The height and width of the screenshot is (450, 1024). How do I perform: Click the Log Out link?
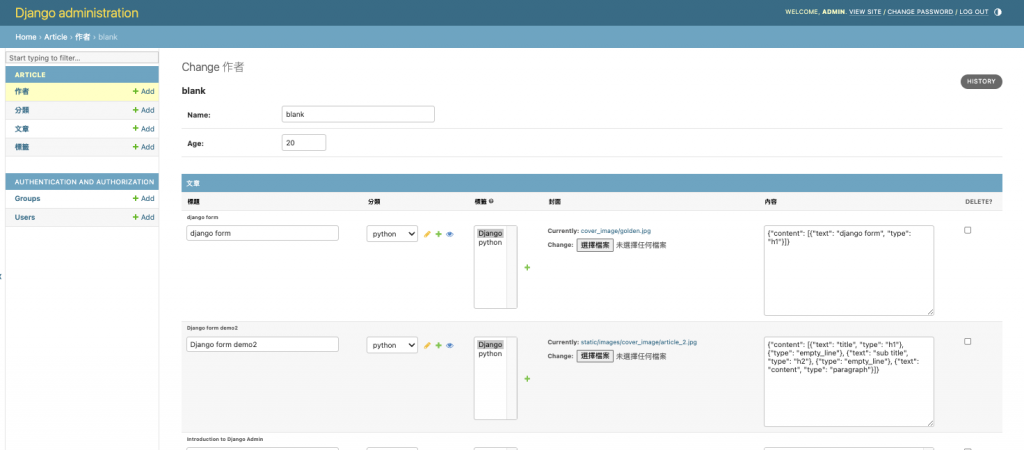point(974,12)
